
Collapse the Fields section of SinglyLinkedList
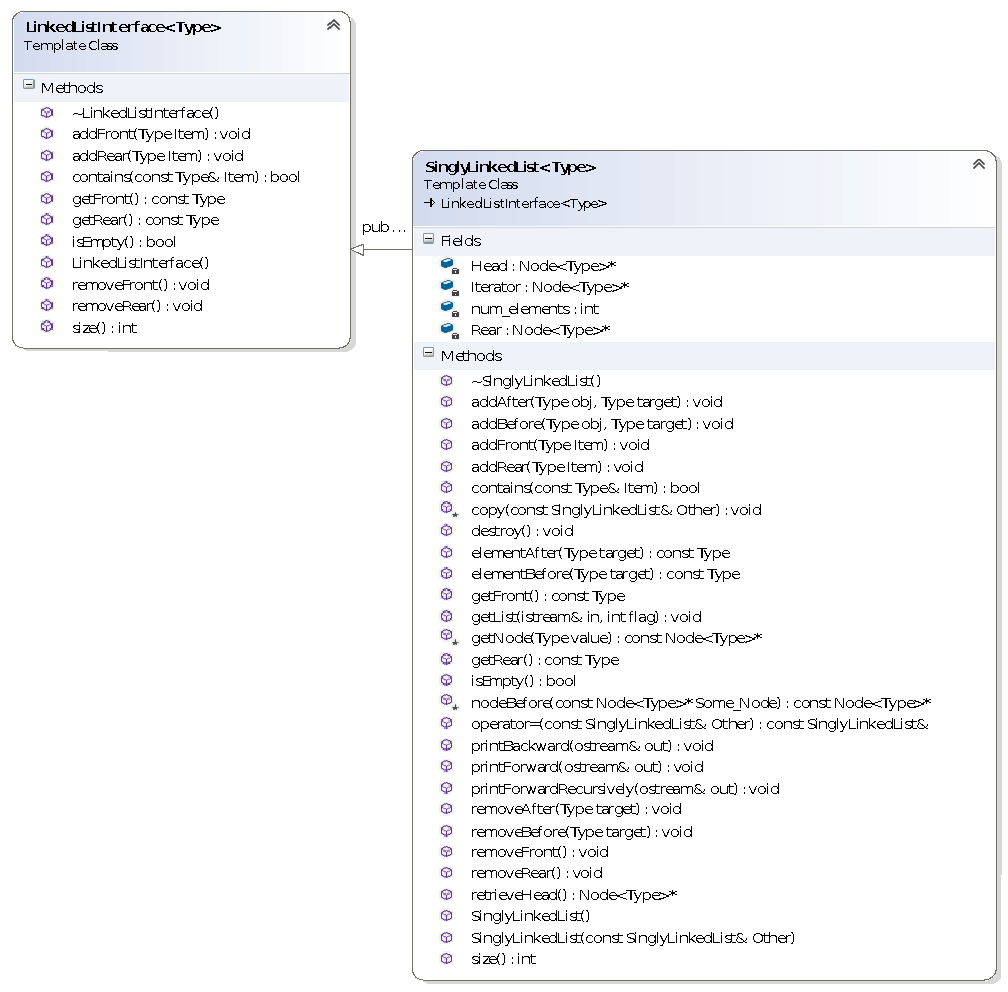point(429,239)
